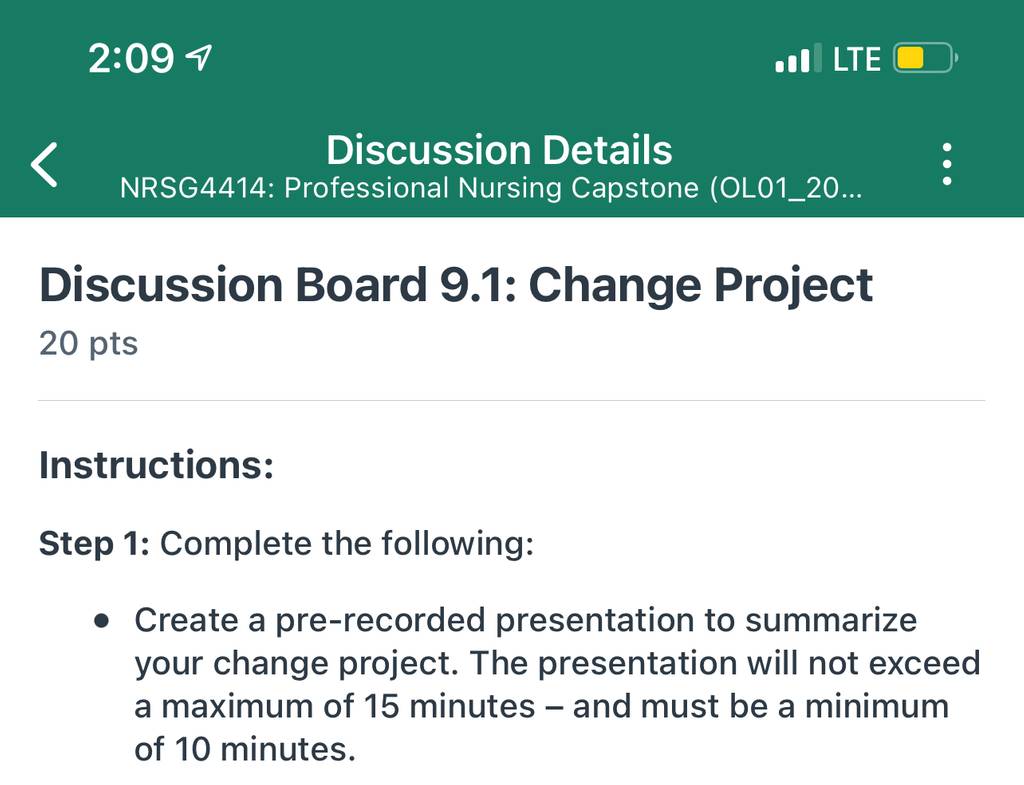
Task: Tap 'your change project' sentence line
Action: click(x=558, y=664)
